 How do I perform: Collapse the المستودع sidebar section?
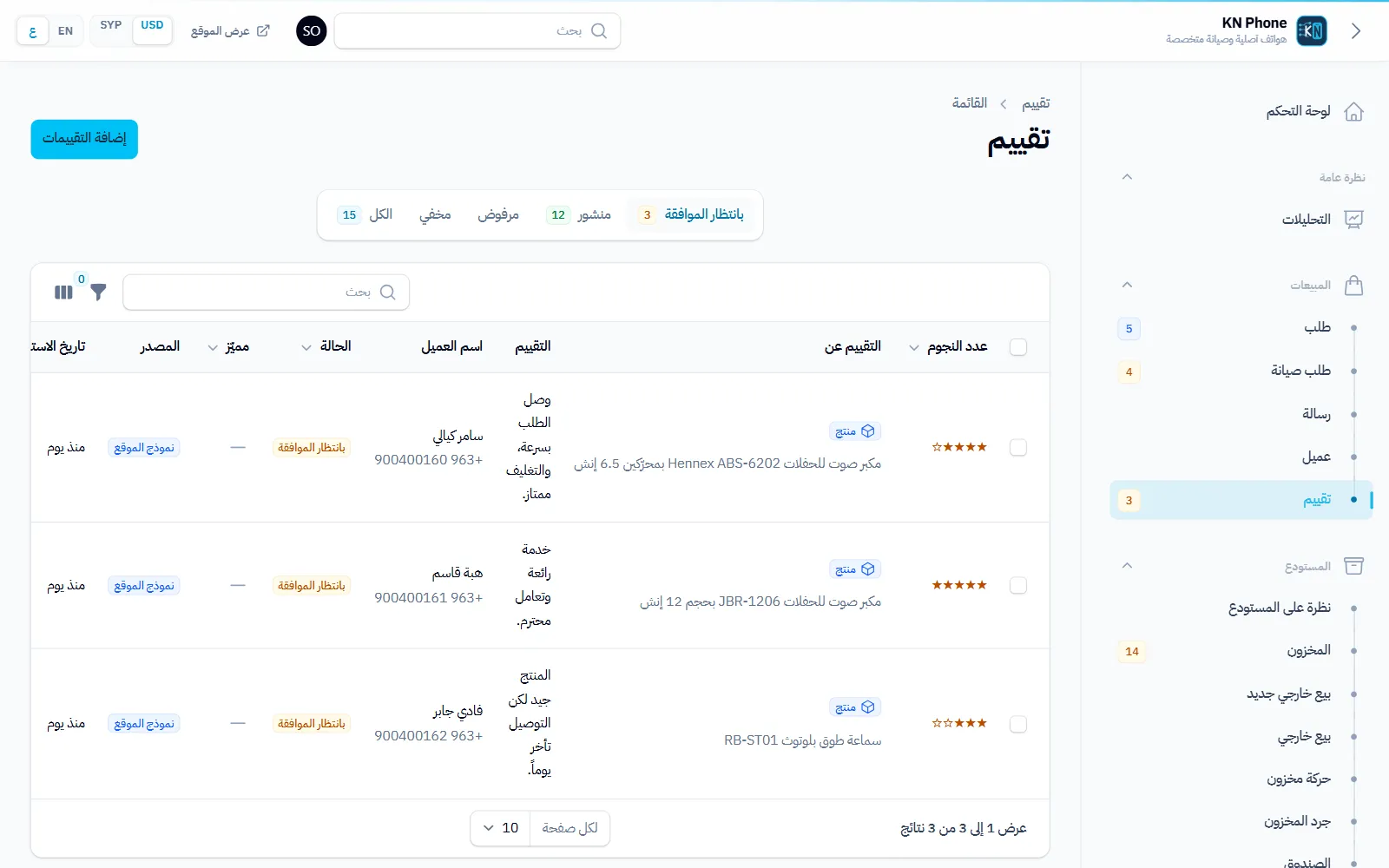(1127, 566)
